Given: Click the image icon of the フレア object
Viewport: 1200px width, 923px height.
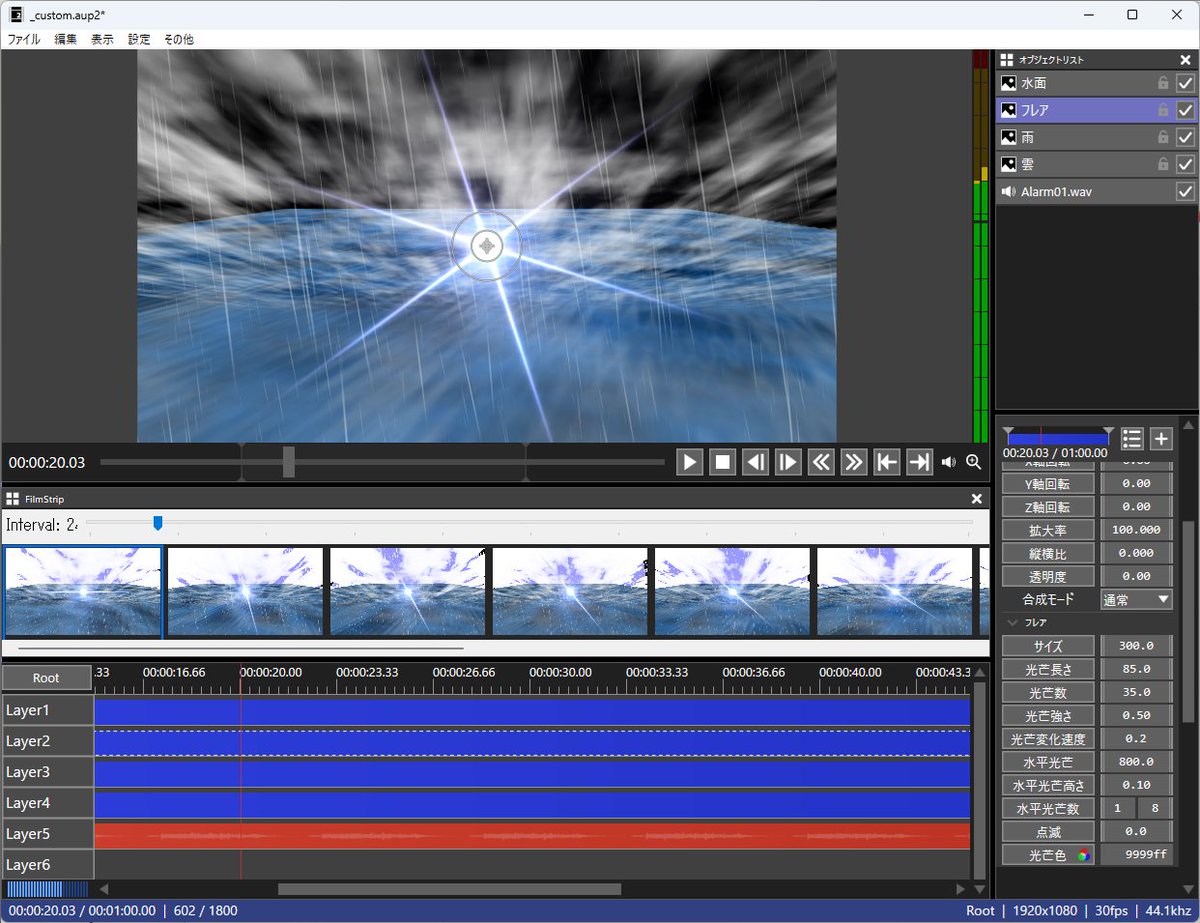Looking at the screenshot, I should tap(1009, 110).
